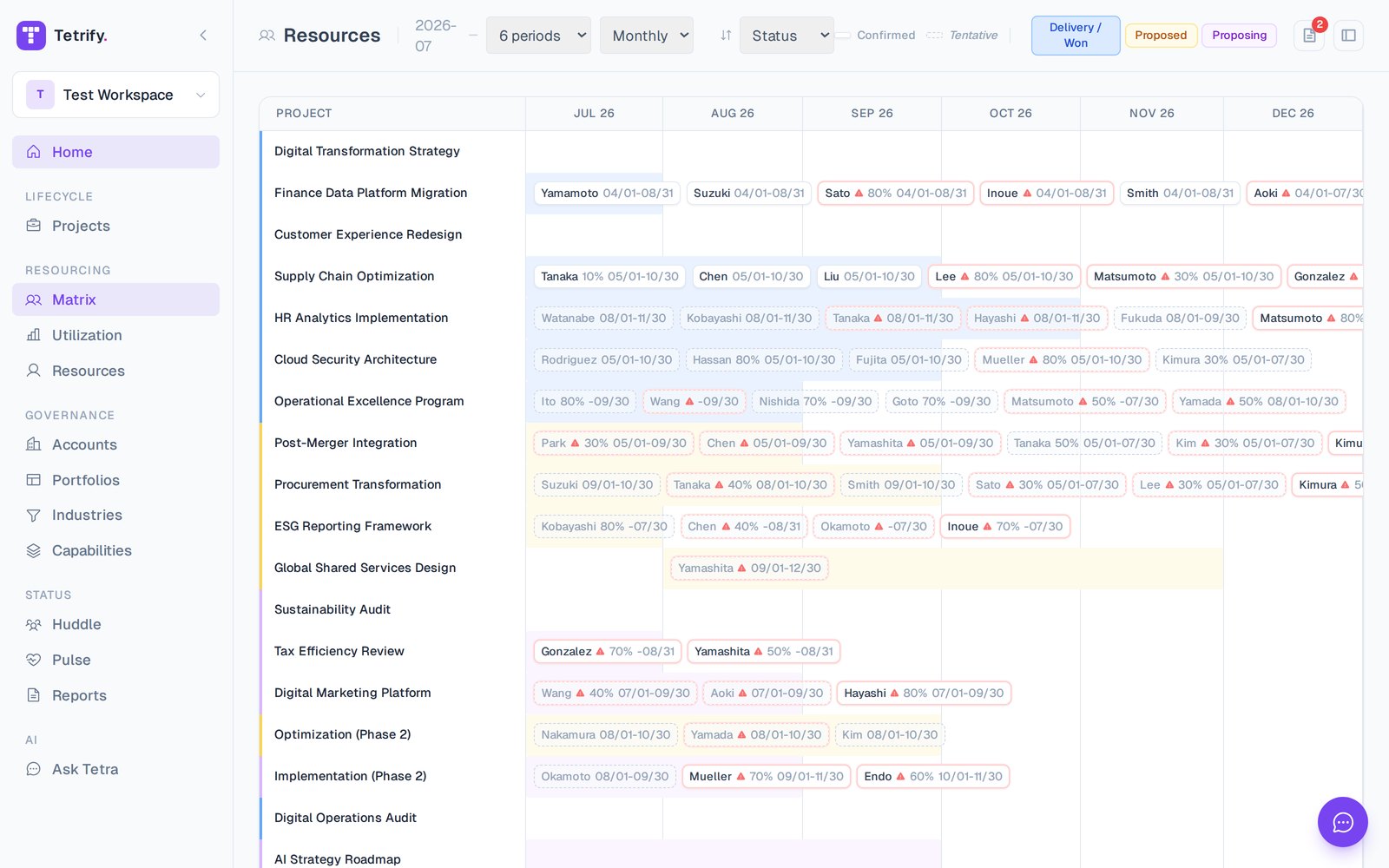Open Utilization view
The image size is (1389, 868).
[x=115, y=335]
